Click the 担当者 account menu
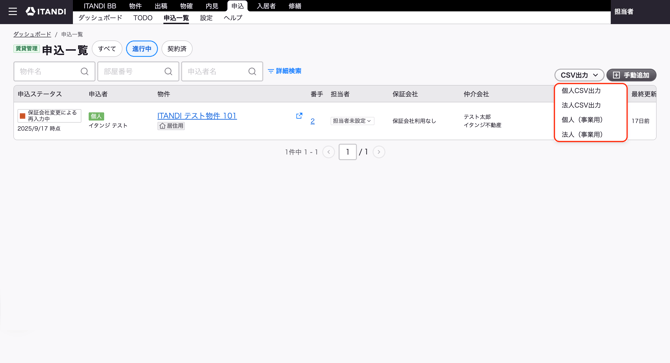 point(624,12)
